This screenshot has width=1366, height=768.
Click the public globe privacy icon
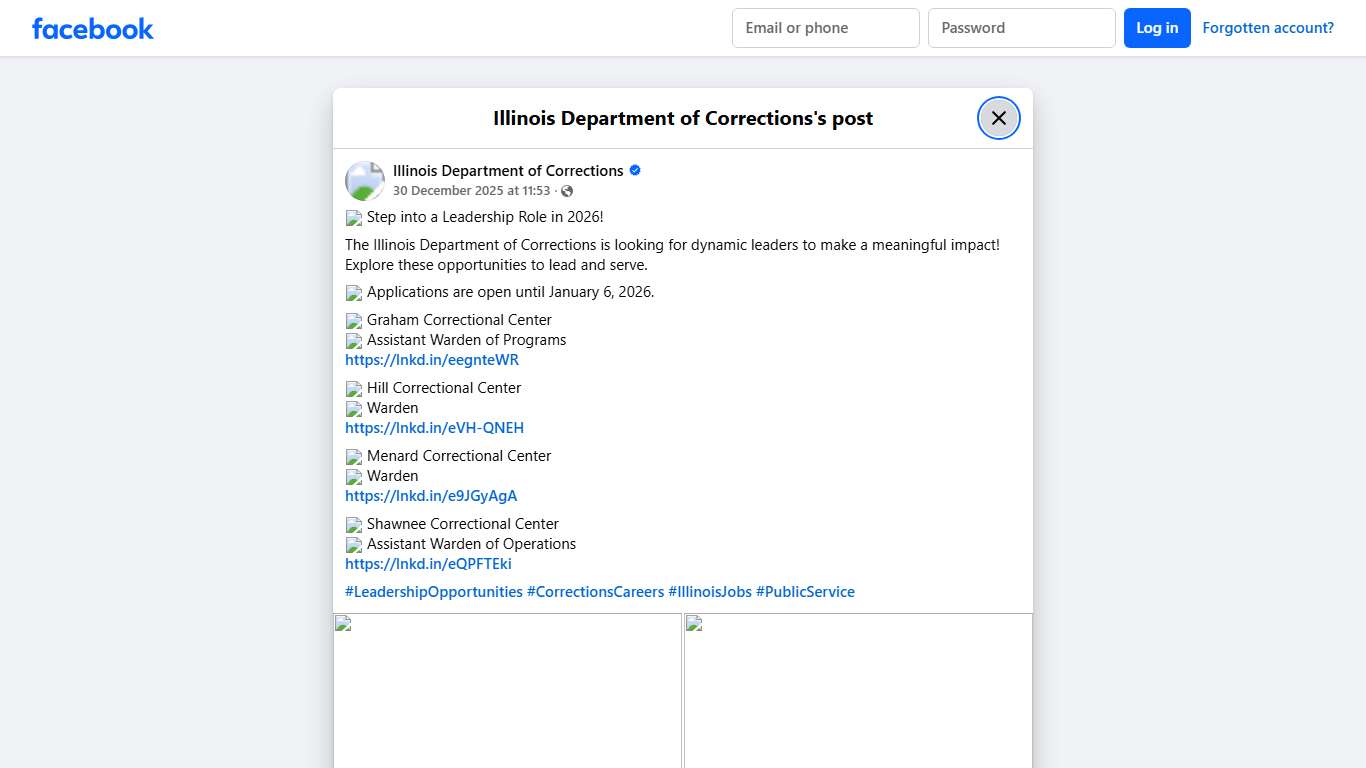click(567, 191)
